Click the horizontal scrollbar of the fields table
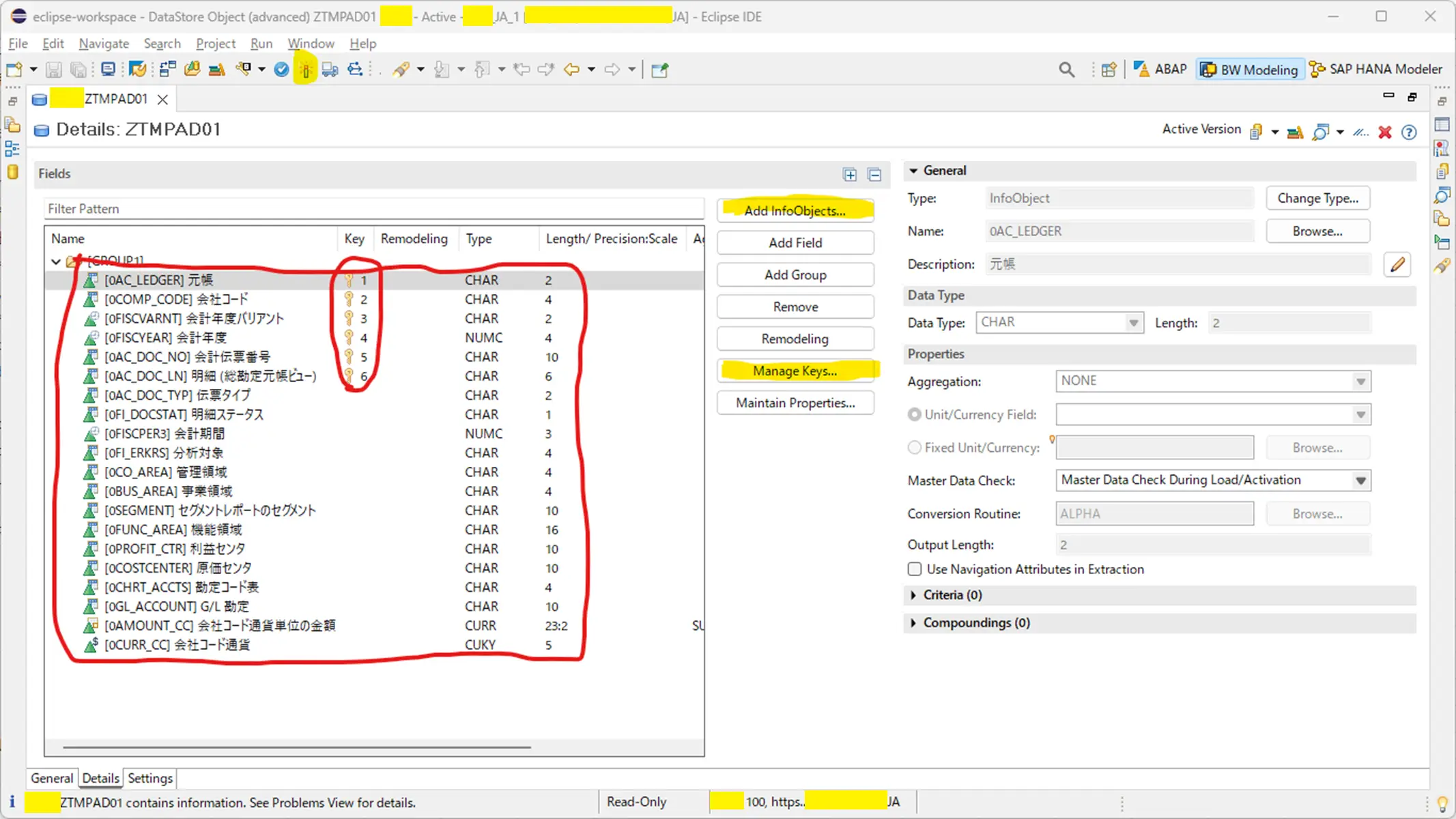The width and height of the screenshot is (1456, 819). (x=296, y=748)
